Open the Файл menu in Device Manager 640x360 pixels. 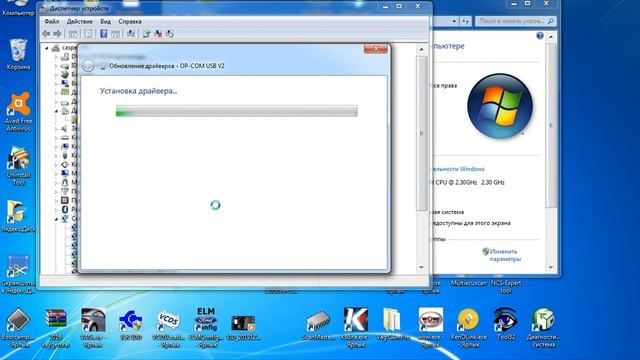[51, 21]
